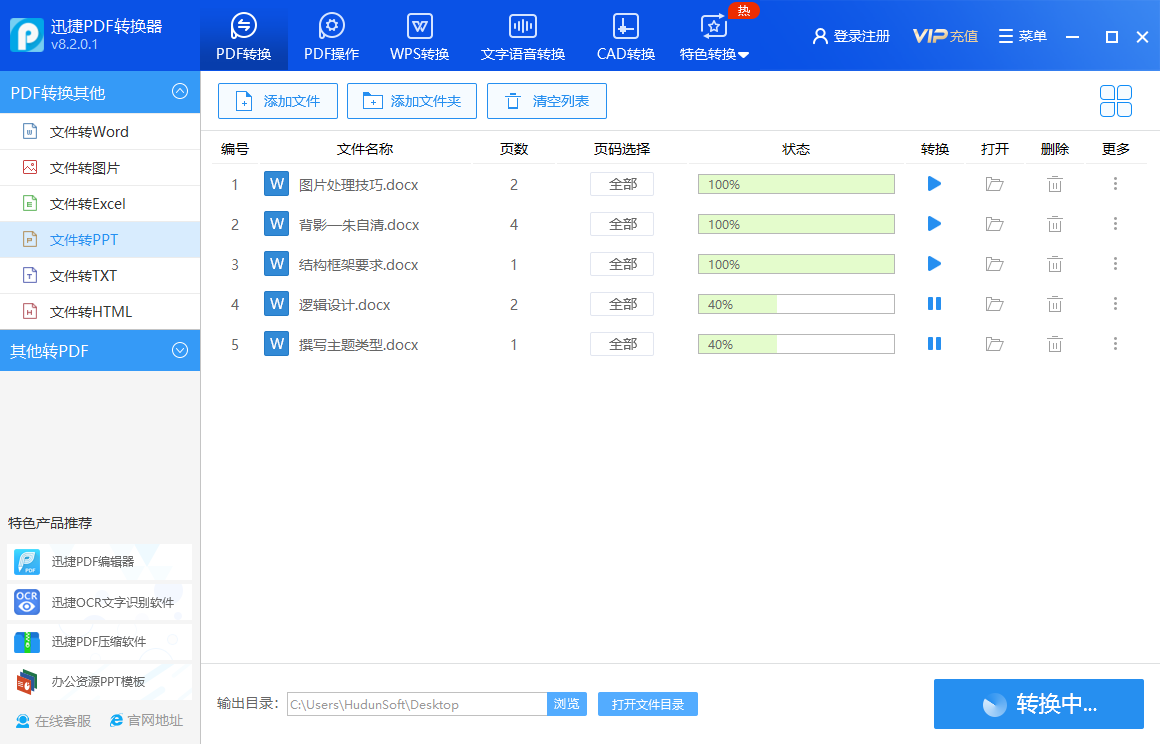Click the 100% progress bar of 图片处理技巧.docx
1160x744 pixels.
click(x=796, y=184)
